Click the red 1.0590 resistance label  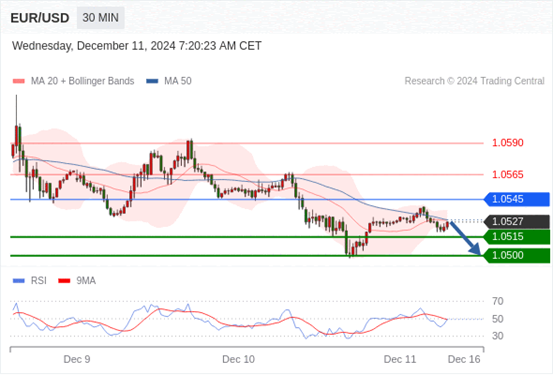pyautogui.click(x=508, y=143)
